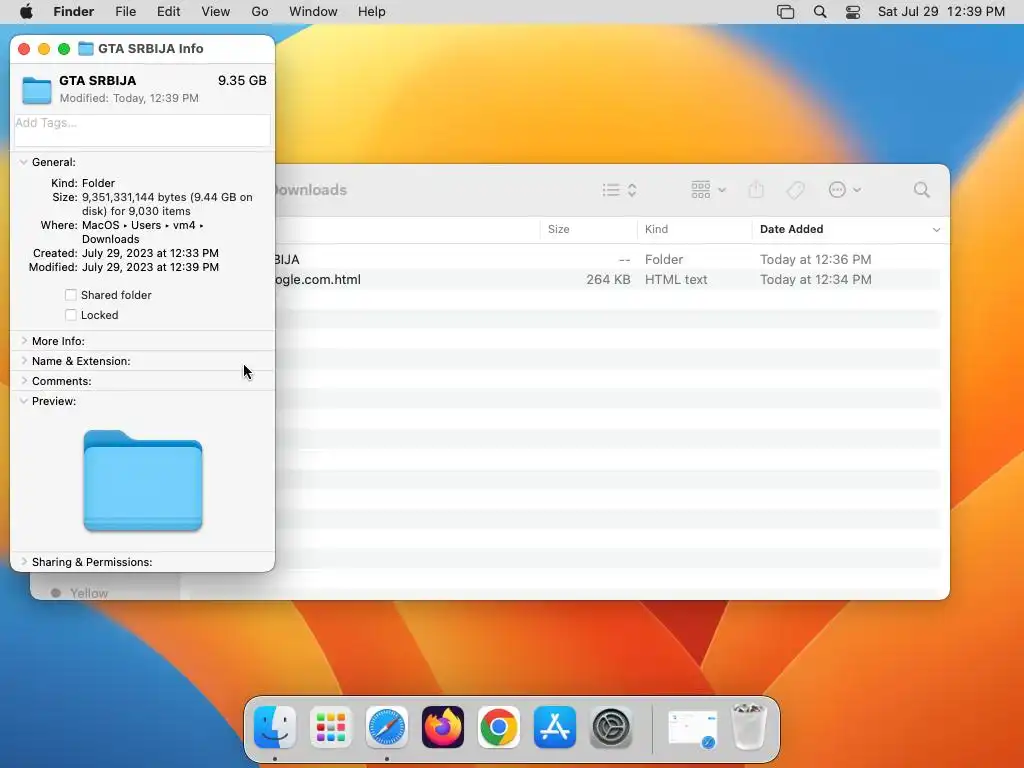This screenshot has width=1024, height=768.
Task: Open the Trash from the Dock
Action: [748, 726]
